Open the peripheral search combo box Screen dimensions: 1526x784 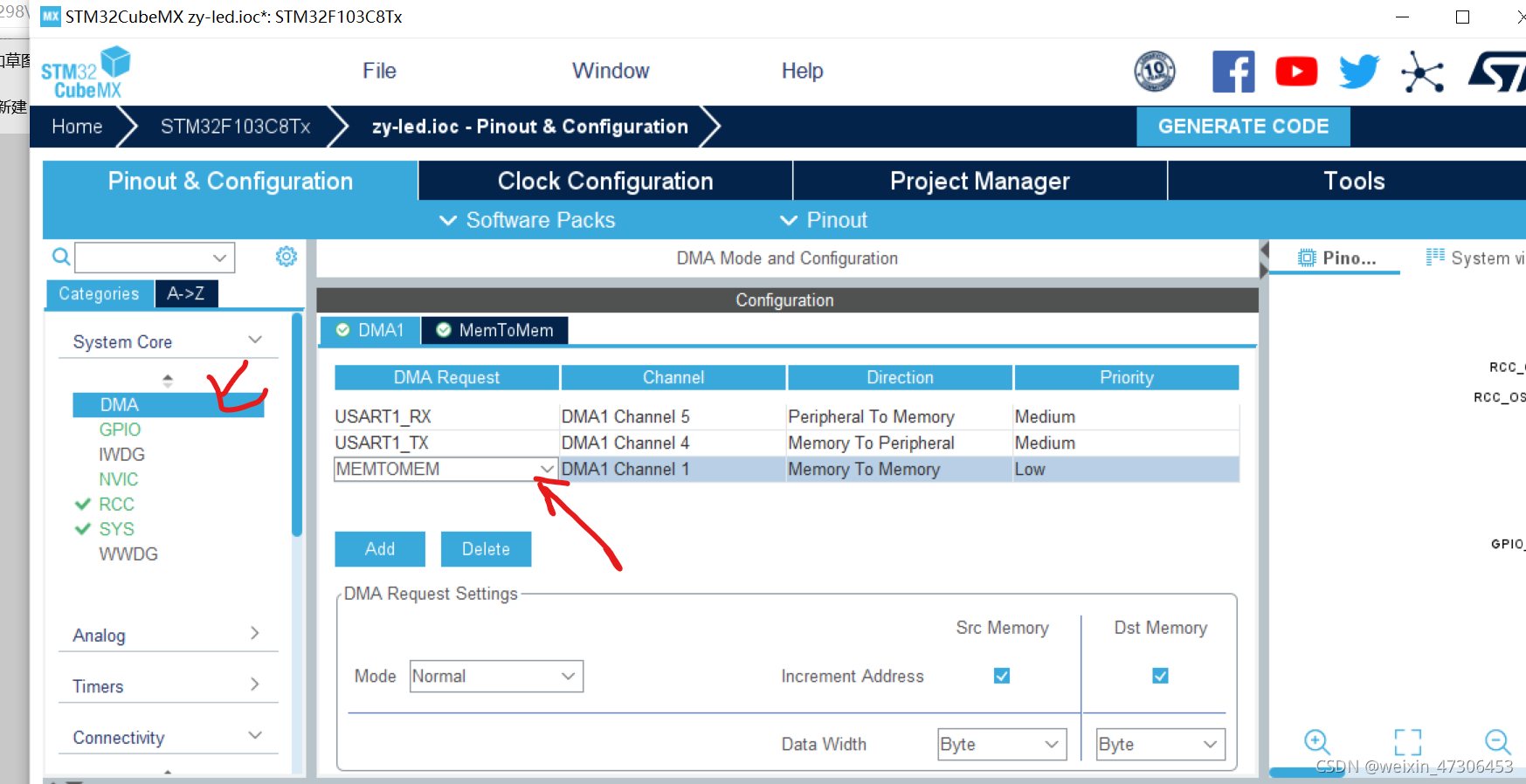pos(155,258)
